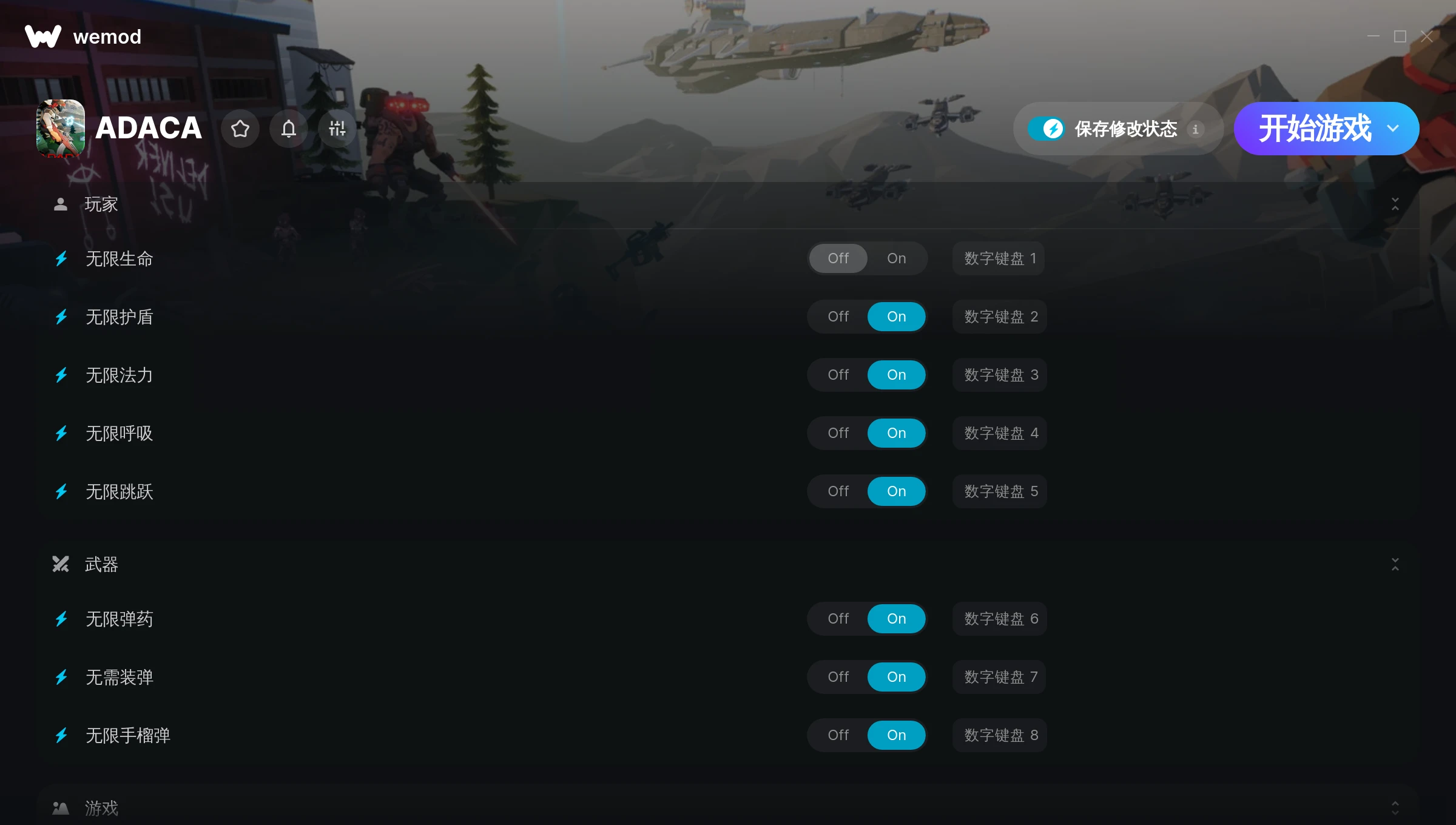Collapse the 武器 section chevron

(1395, 565)
